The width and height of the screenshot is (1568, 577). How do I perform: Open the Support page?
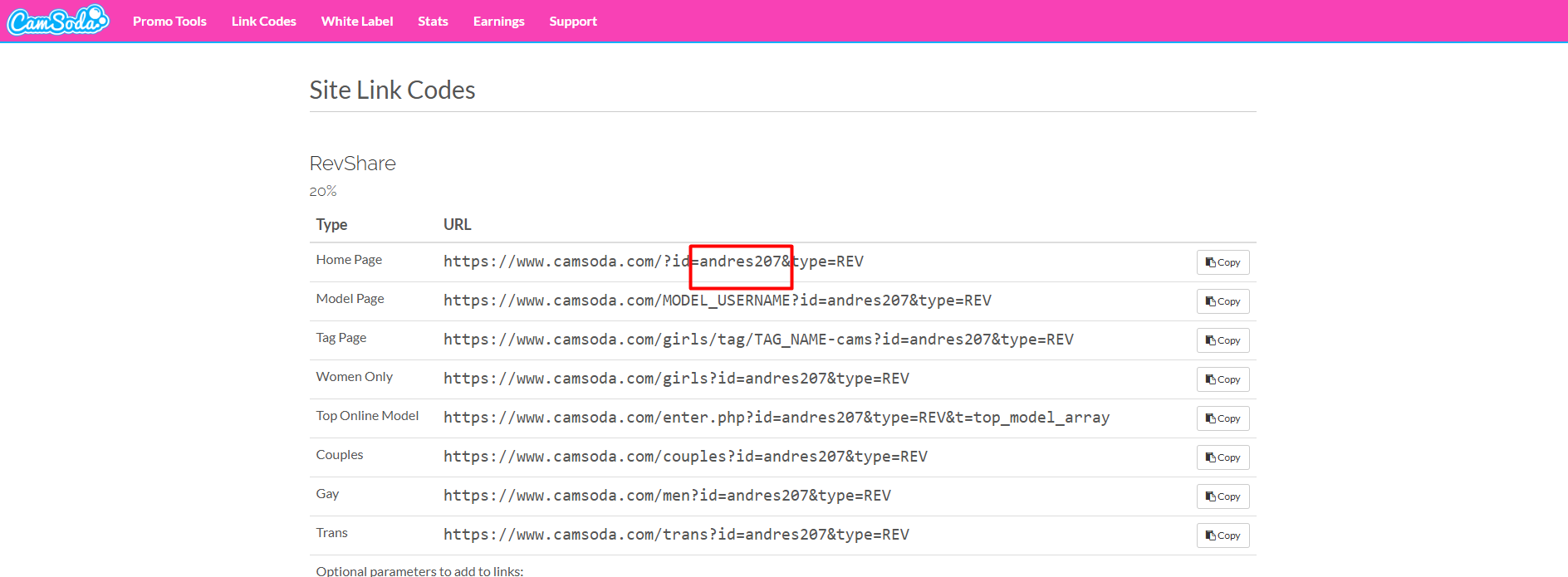tap(573, 22)
